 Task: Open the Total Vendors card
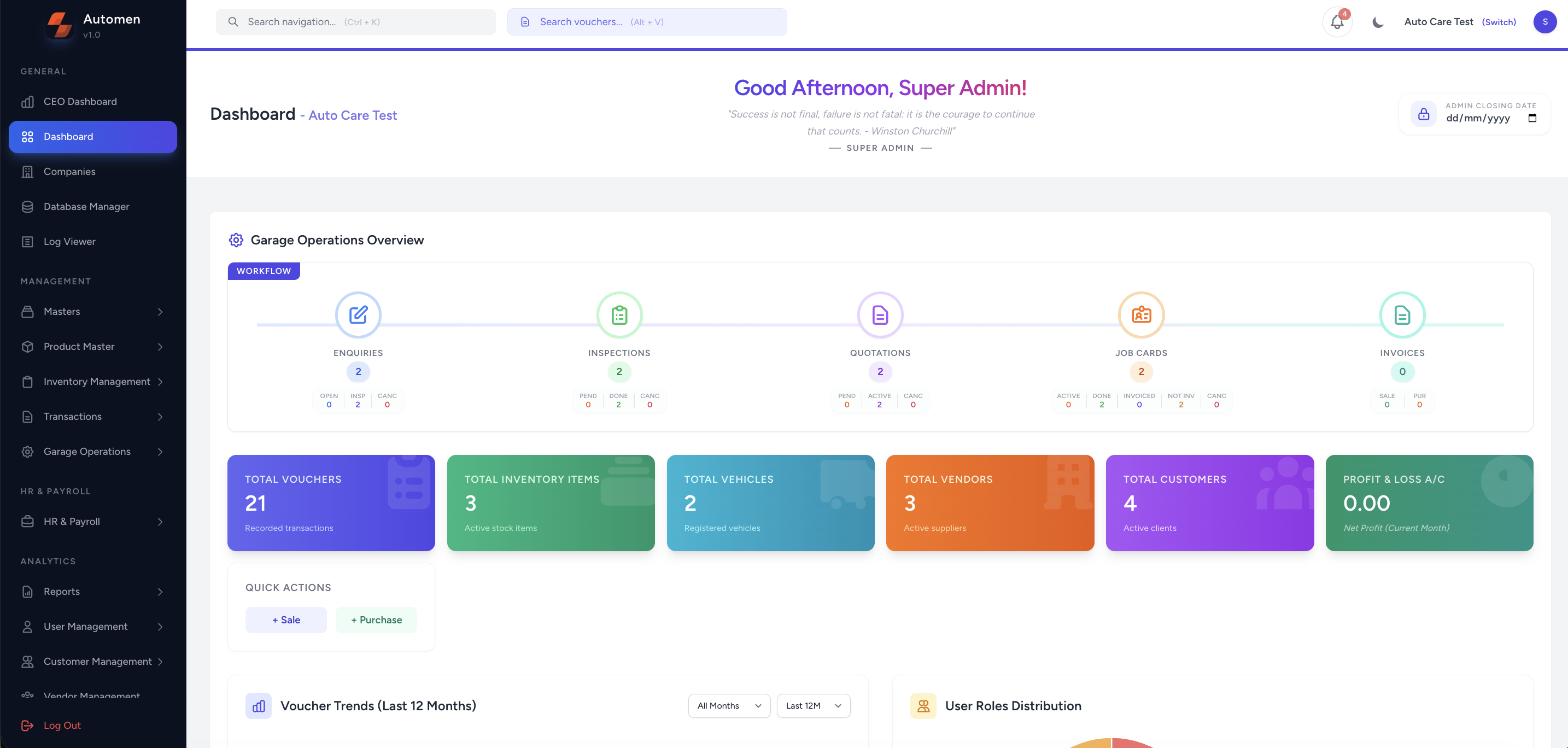(990, 502)
